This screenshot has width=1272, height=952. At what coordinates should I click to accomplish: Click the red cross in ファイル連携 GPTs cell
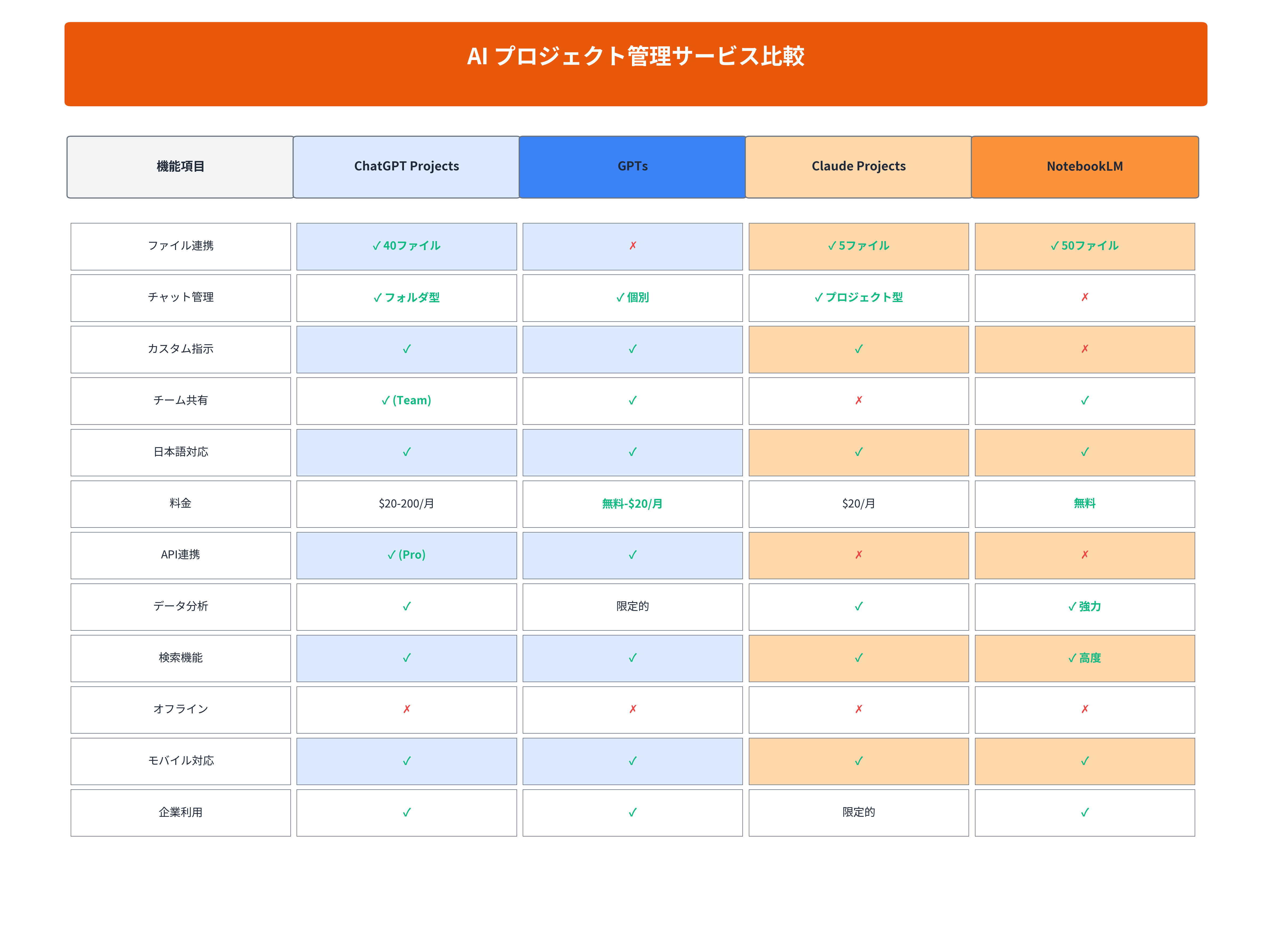pyautogui.click(x=633, y=246)
